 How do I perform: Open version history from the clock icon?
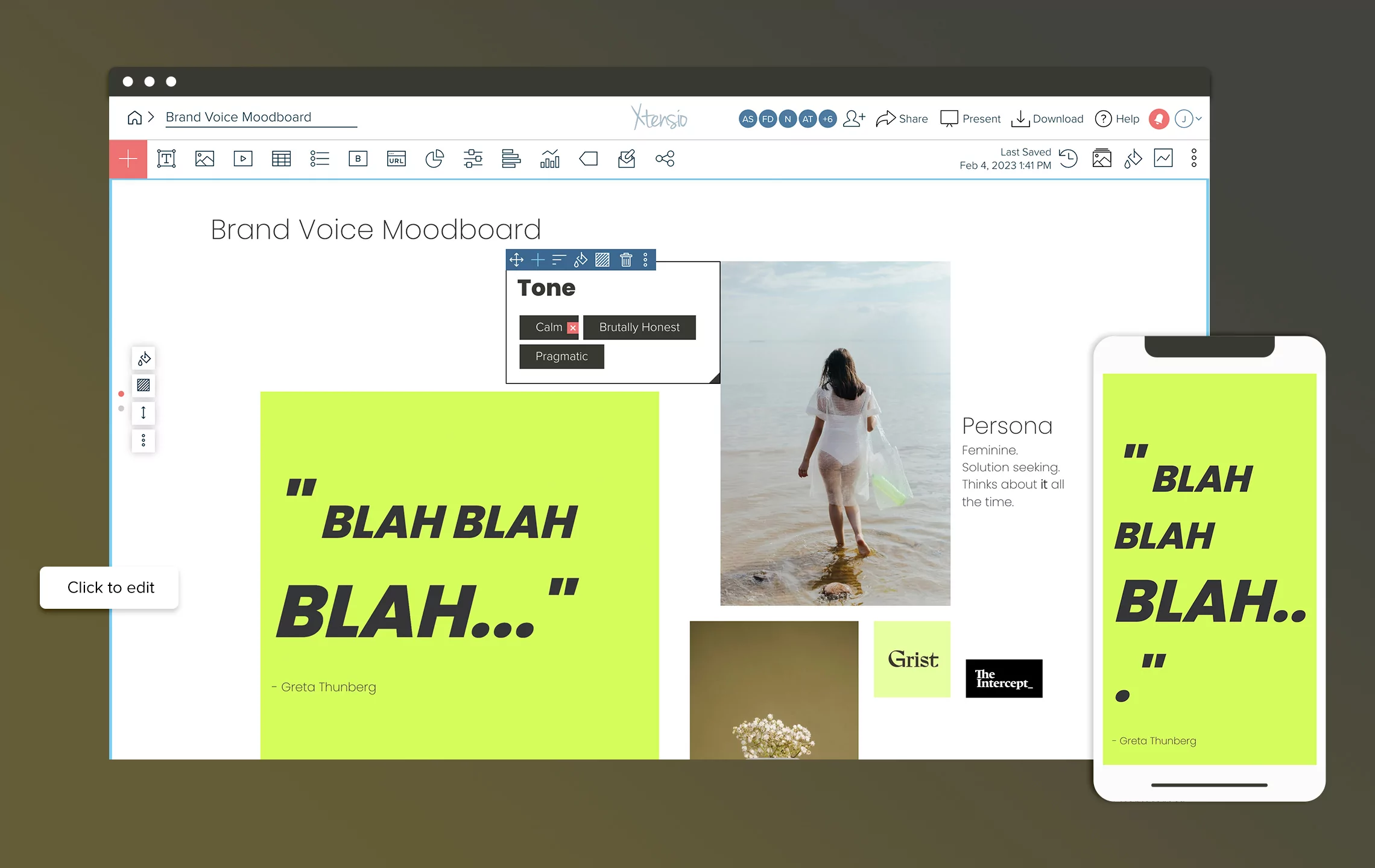coord(1069,159)
